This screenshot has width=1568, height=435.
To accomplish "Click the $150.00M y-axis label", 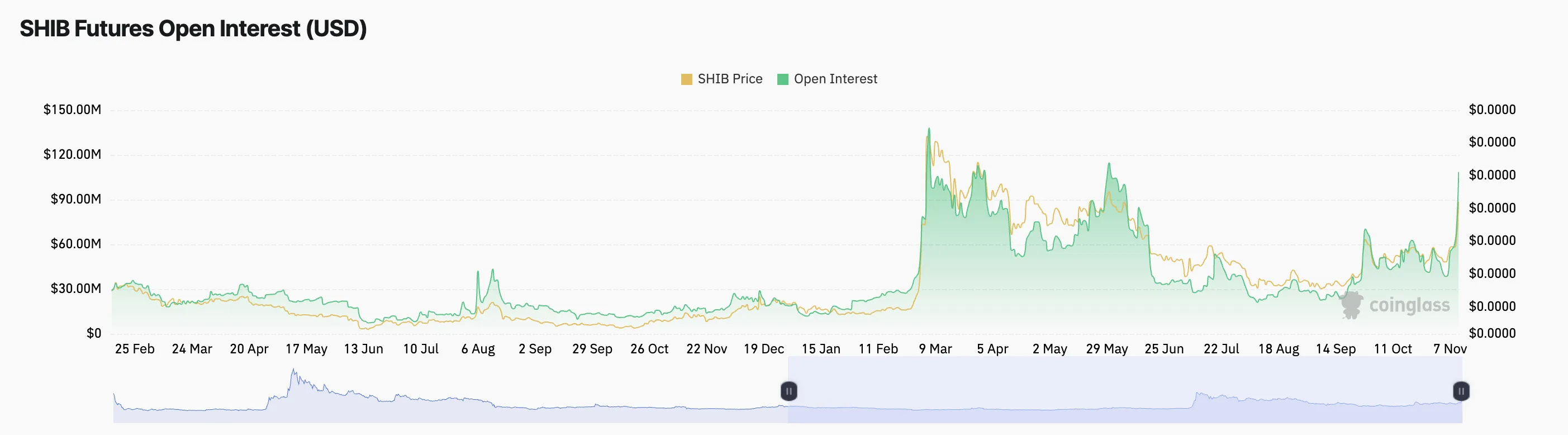I will click(73, 110).
